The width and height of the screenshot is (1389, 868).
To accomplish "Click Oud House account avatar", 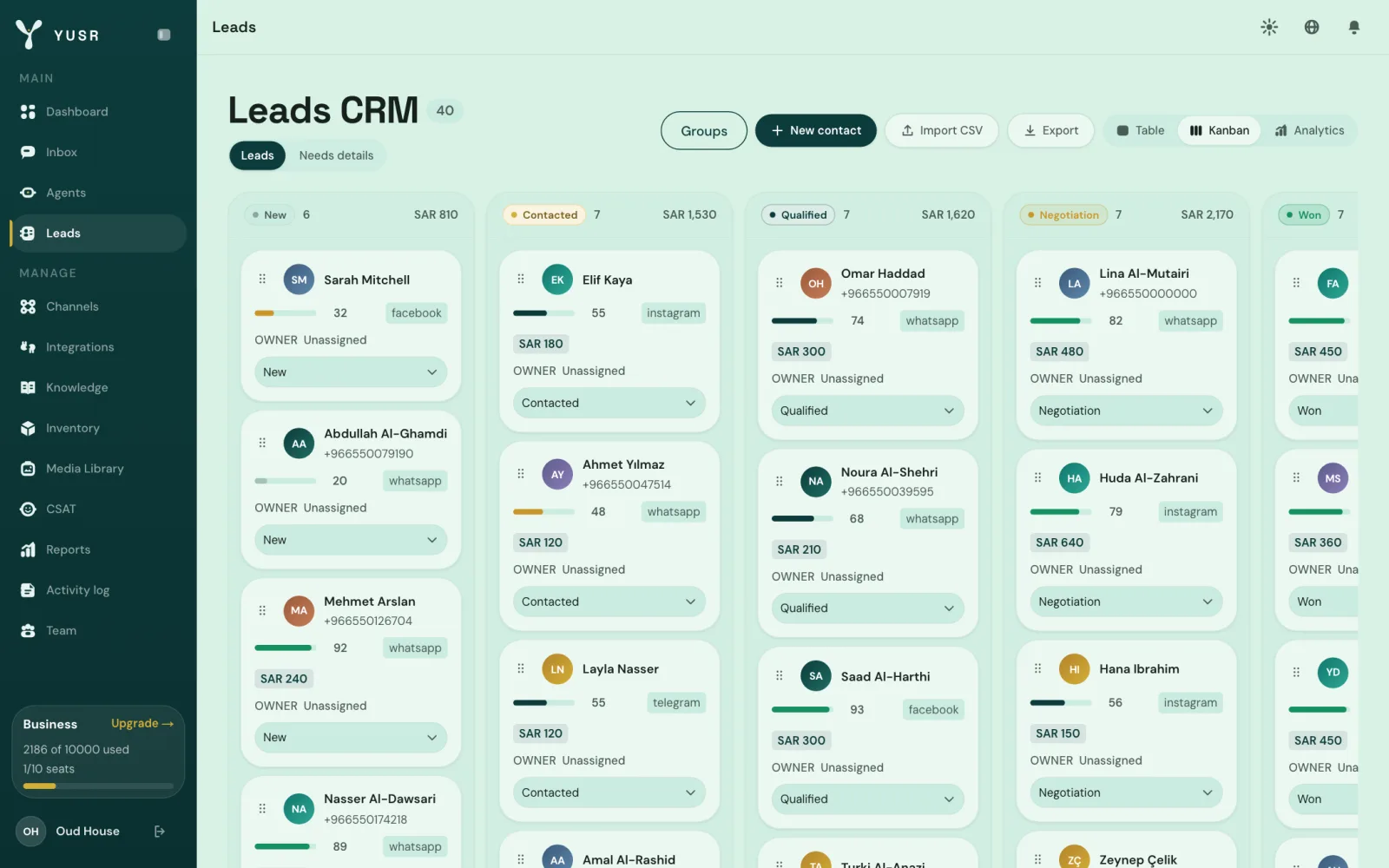I will [x=30, y=832].
